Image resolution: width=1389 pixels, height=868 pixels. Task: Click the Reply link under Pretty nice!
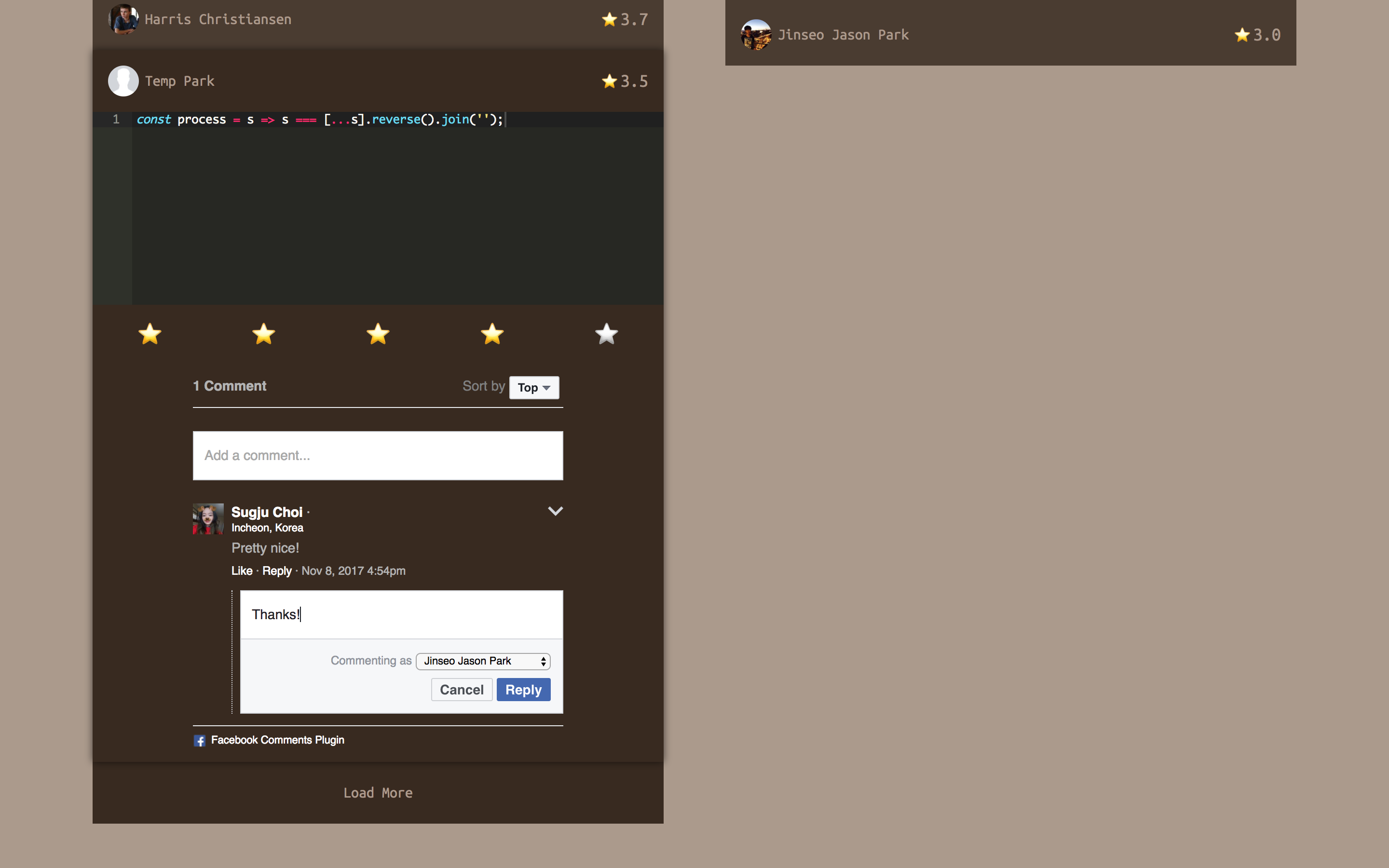tap(277, 570)
